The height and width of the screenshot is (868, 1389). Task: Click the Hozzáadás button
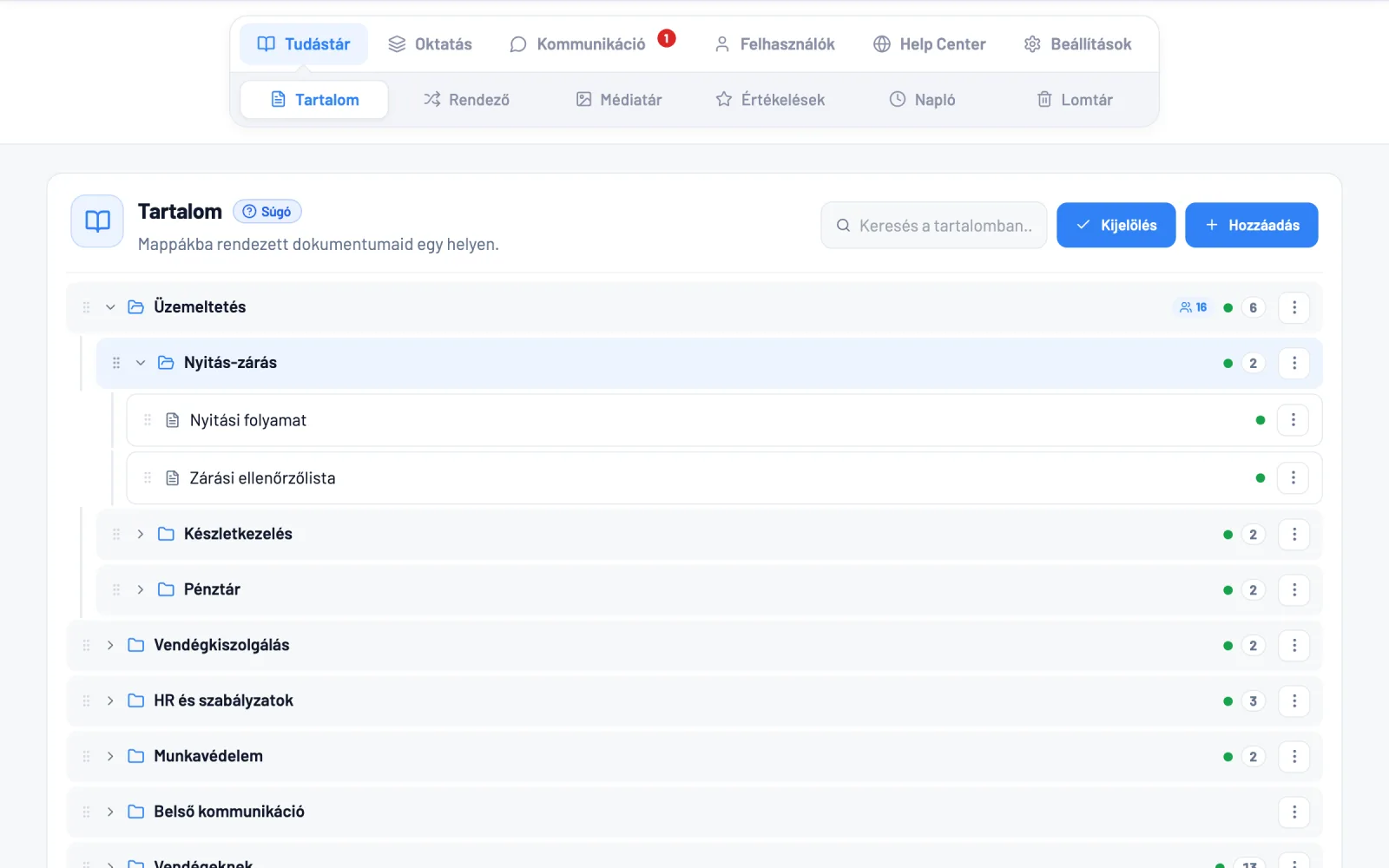point(1252,225)
